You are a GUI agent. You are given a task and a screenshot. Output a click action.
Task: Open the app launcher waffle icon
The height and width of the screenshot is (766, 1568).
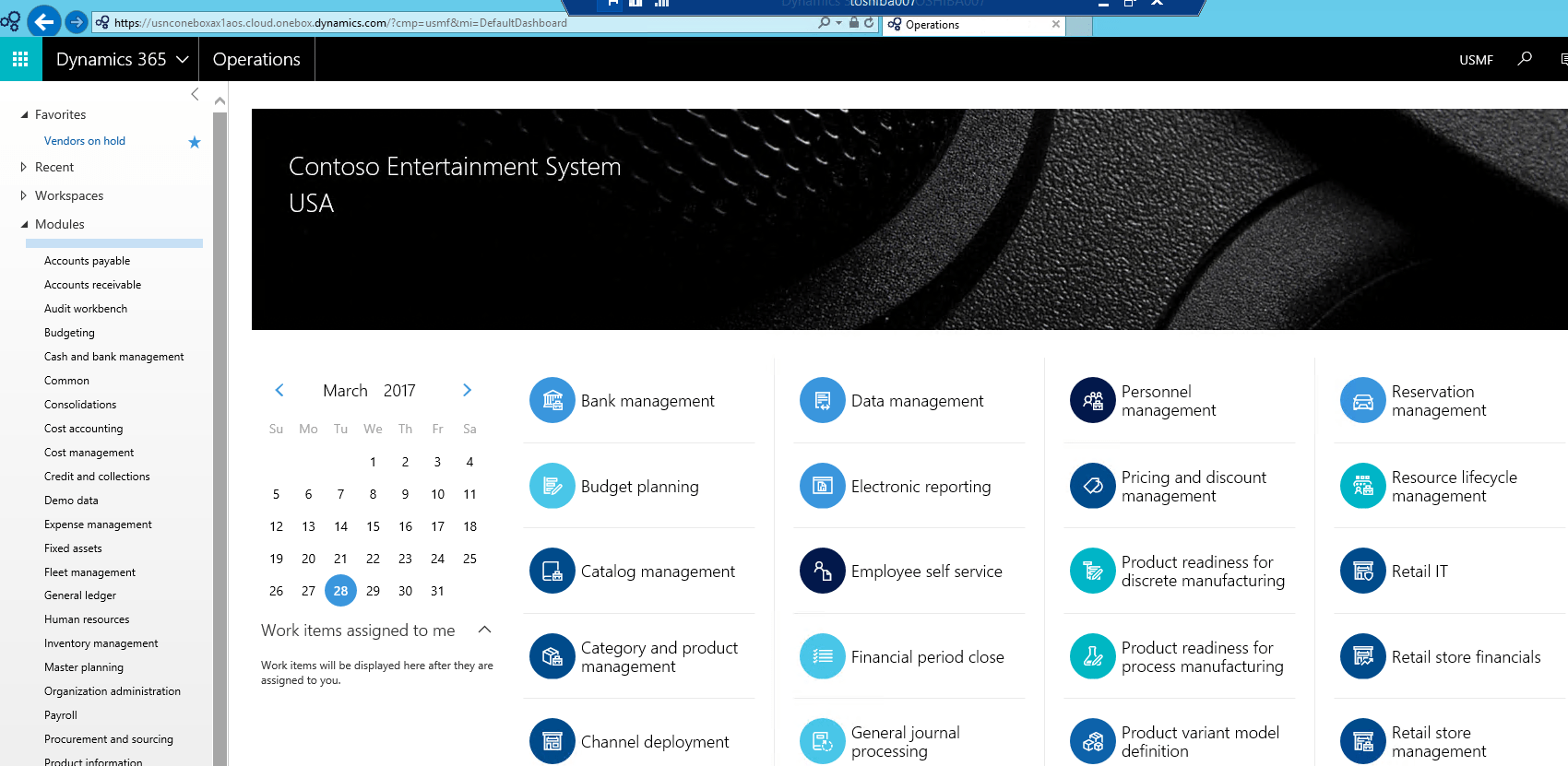tap(20, 59)
